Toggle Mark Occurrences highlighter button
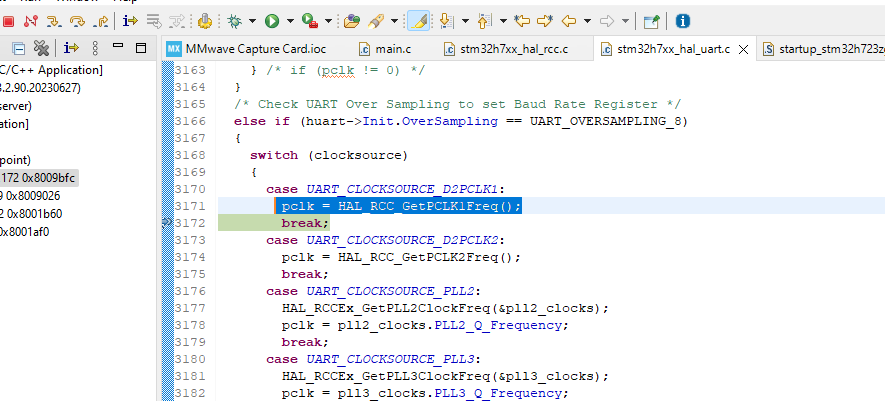This screenshot has height=401, width=885. tap(418, 21)
